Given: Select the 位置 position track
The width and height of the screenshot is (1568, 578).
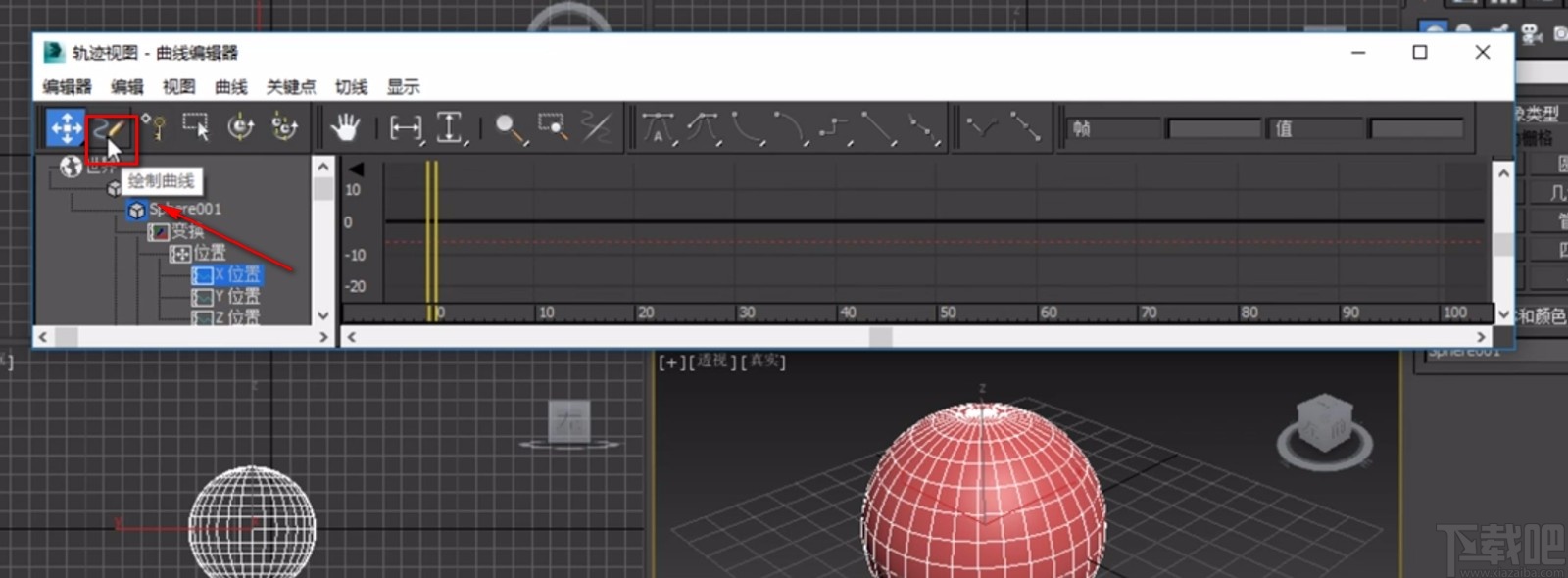Looking at the screenshot, I should pyautogui.click(x=209, y=253).
